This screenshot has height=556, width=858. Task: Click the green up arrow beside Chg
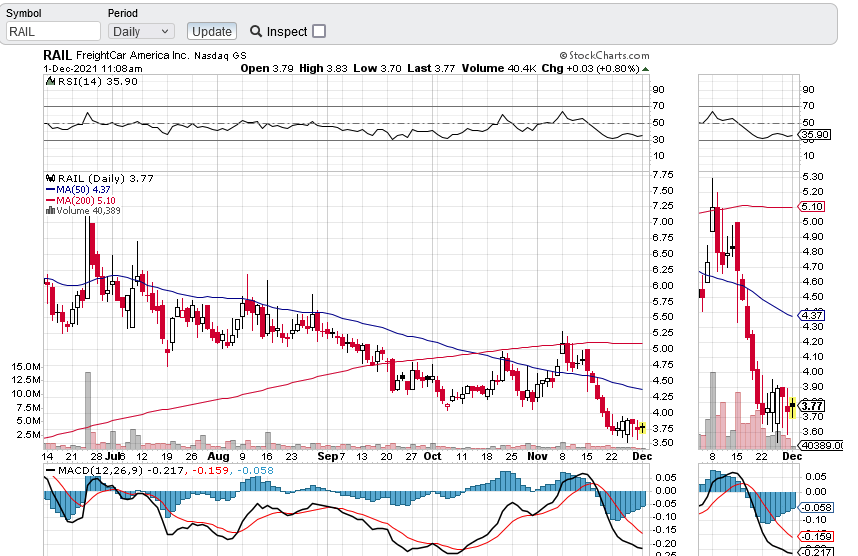[645, 69]
